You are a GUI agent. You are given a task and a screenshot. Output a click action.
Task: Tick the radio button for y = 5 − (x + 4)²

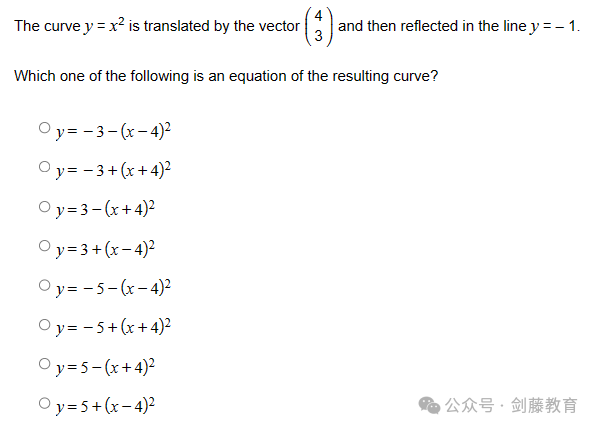pyautogui.click(x=45, y=364)
